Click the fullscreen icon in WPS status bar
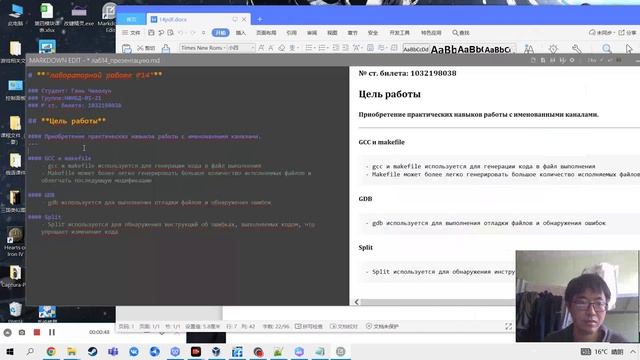Viewport: 640px width, 360px height. (509, 326)
